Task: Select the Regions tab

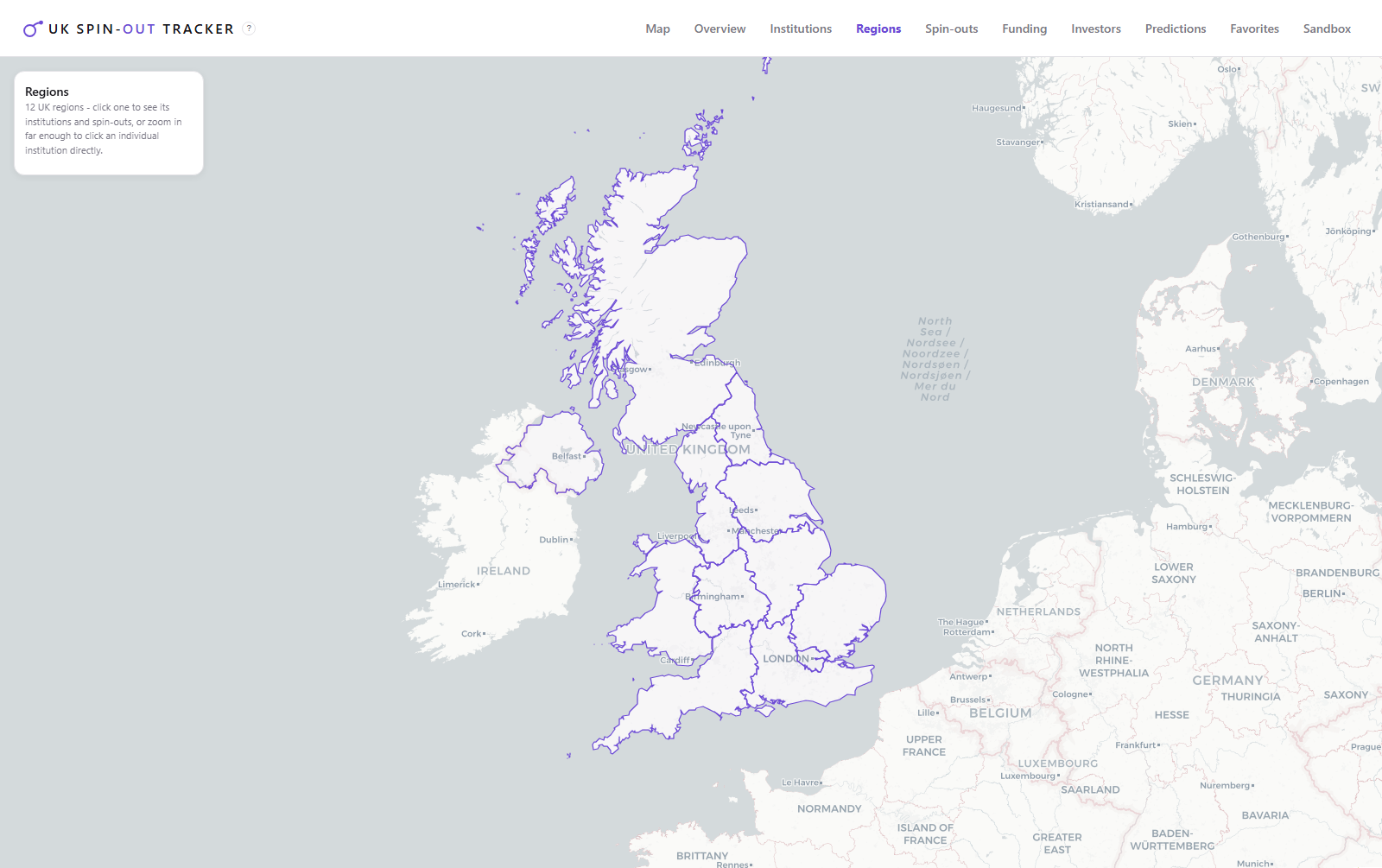Action: 878,29
